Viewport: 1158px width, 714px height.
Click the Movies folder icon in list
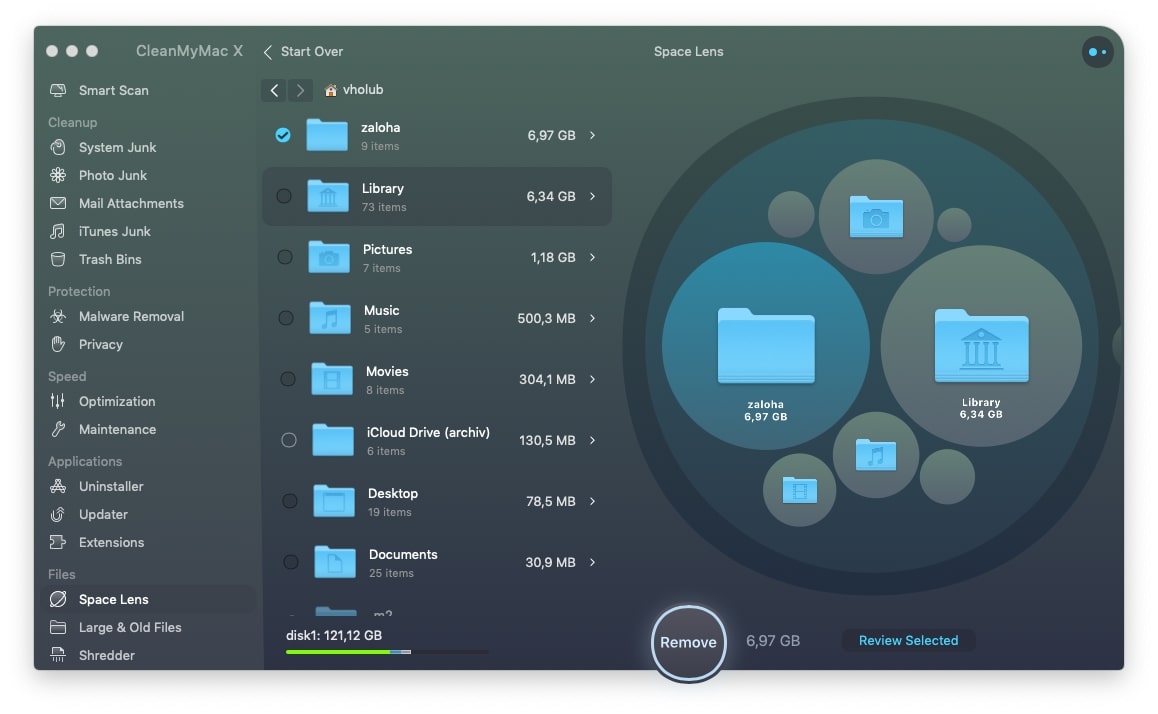[332, 379]
